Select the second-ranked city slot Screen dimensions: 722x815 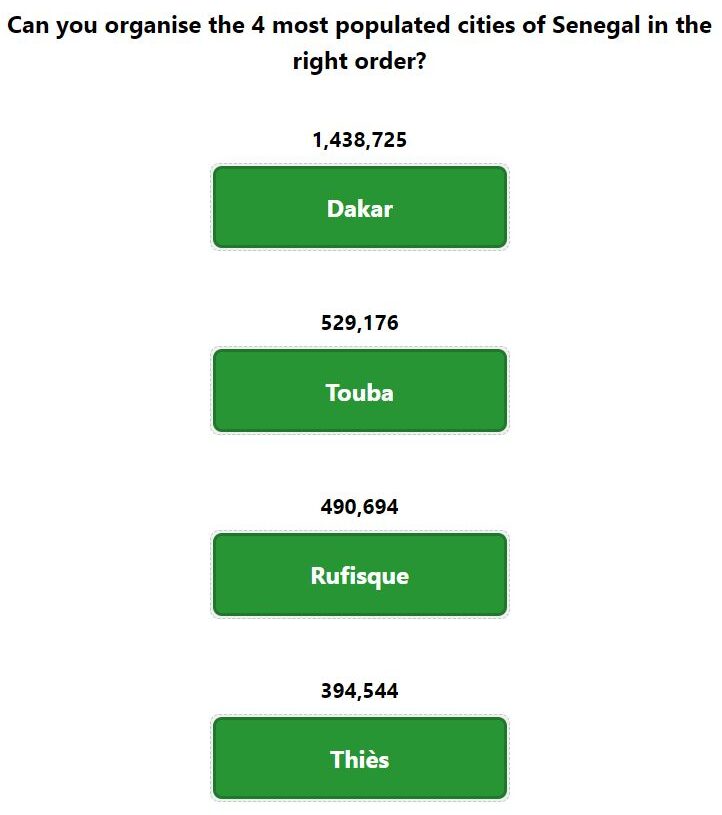click(360, 390)
